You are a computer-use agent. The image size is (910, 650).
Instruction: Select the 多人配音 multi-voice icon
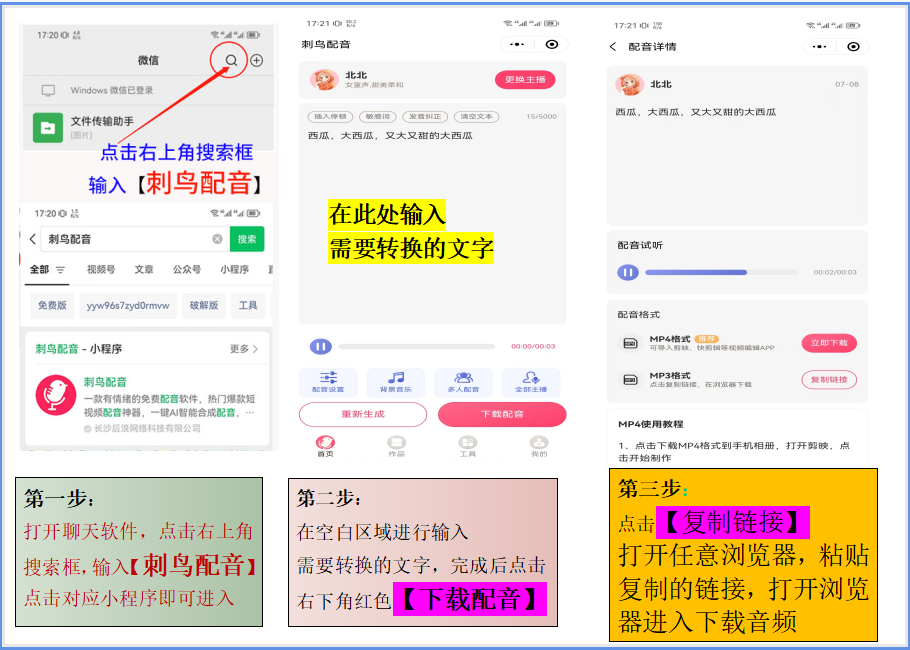pos(463,380)
